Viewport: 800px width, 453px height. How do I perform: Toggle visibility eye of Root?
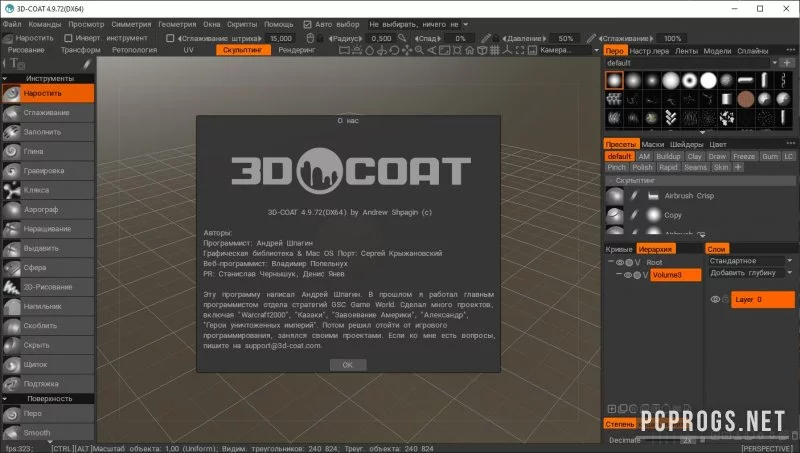619,263
